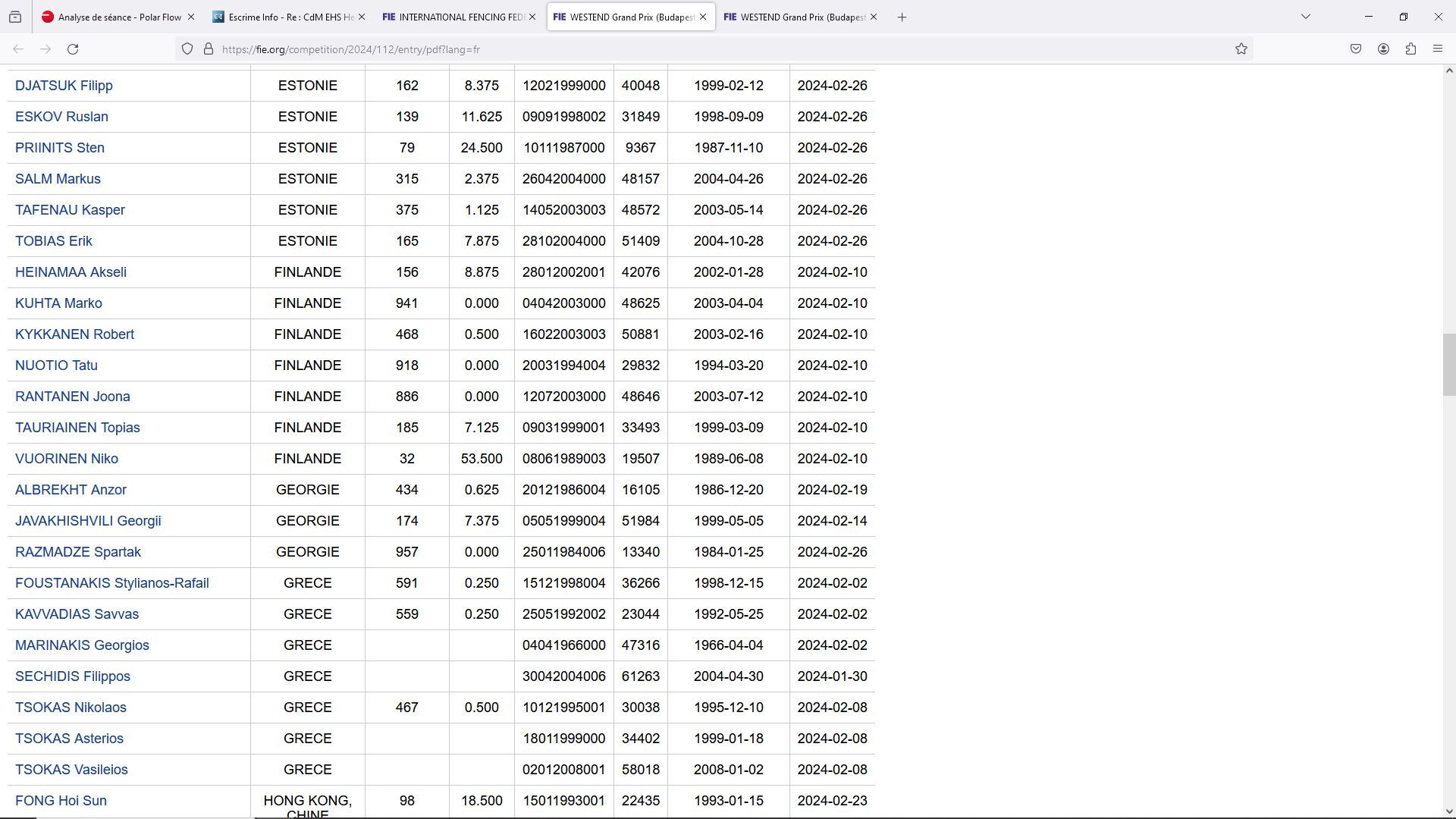Click the vertical scrollbar down arrow
Image resolution: width=1456 pixels, height=819 pixels.
click(x=1449, y=811)
